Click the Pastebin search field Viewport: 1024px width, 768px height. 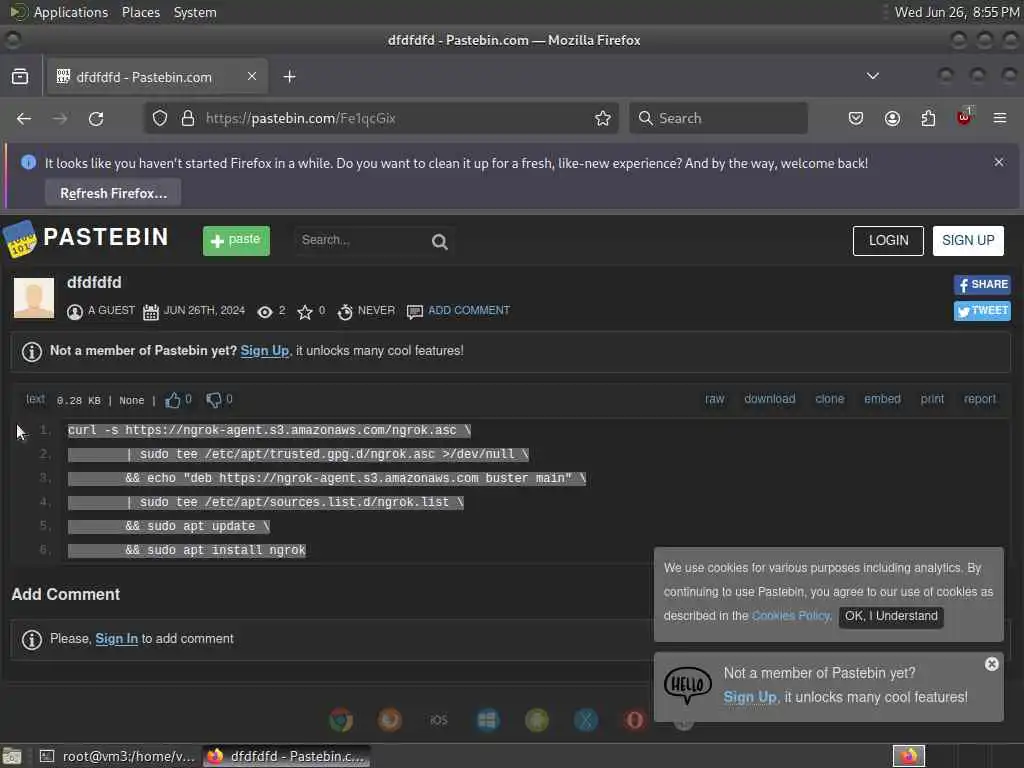tap(360, 240)
